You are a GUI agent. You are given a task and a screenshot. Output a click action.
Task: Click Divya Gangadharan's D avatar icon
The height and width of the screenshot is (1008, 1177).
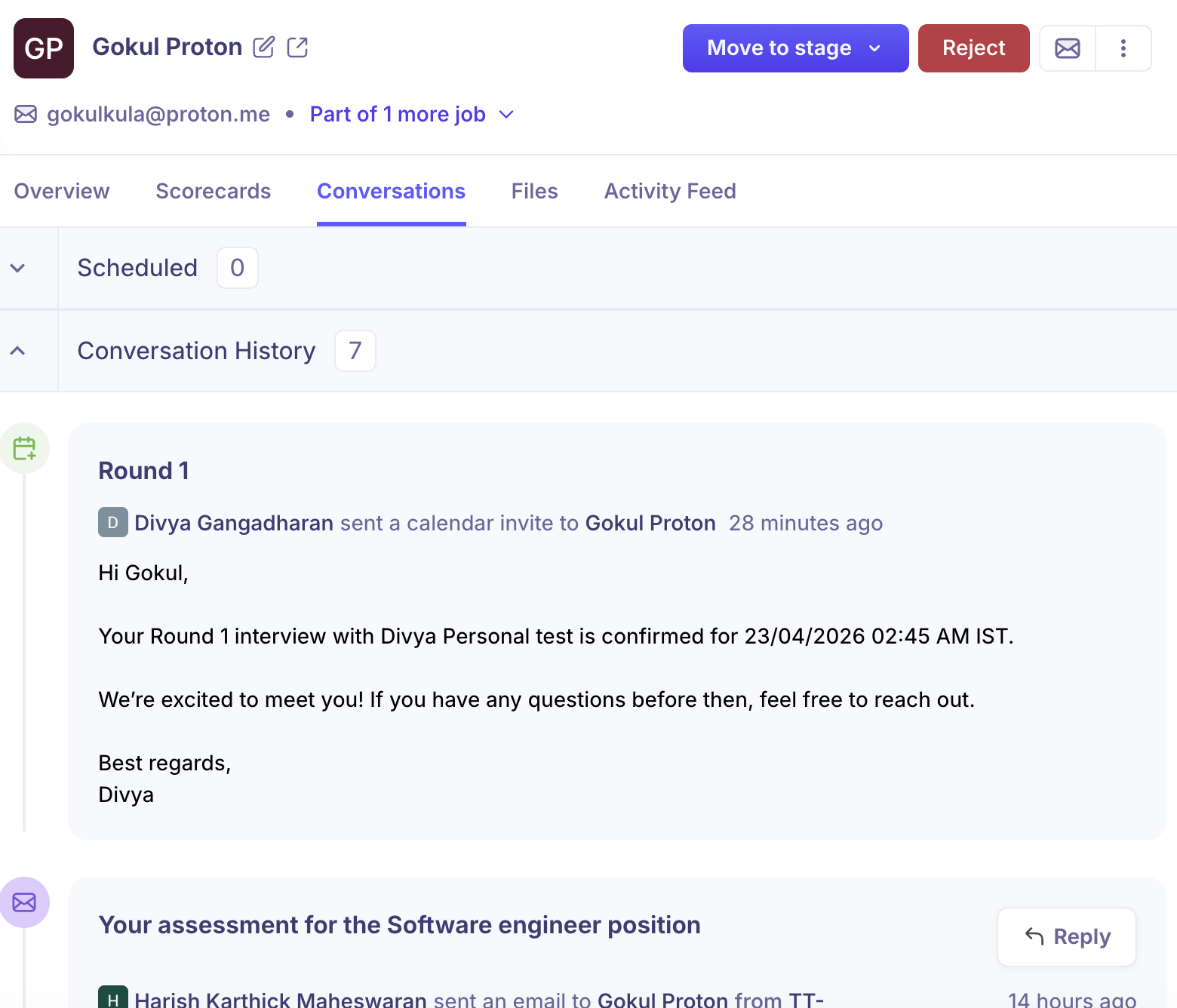[x=112, y=523]
